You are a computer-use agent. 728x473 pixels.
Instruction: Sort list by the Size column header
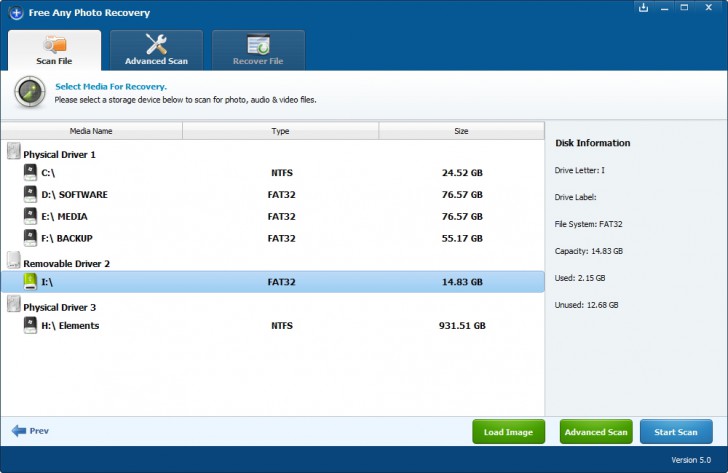462,131
